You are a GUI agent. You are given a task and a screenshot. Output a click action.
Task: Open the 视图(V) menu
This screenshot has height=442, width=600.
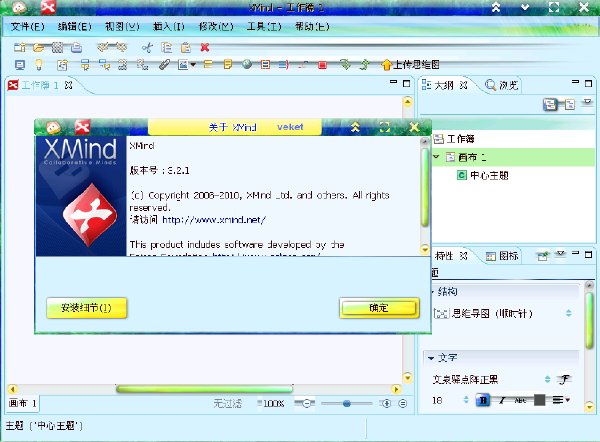(122, 26)
